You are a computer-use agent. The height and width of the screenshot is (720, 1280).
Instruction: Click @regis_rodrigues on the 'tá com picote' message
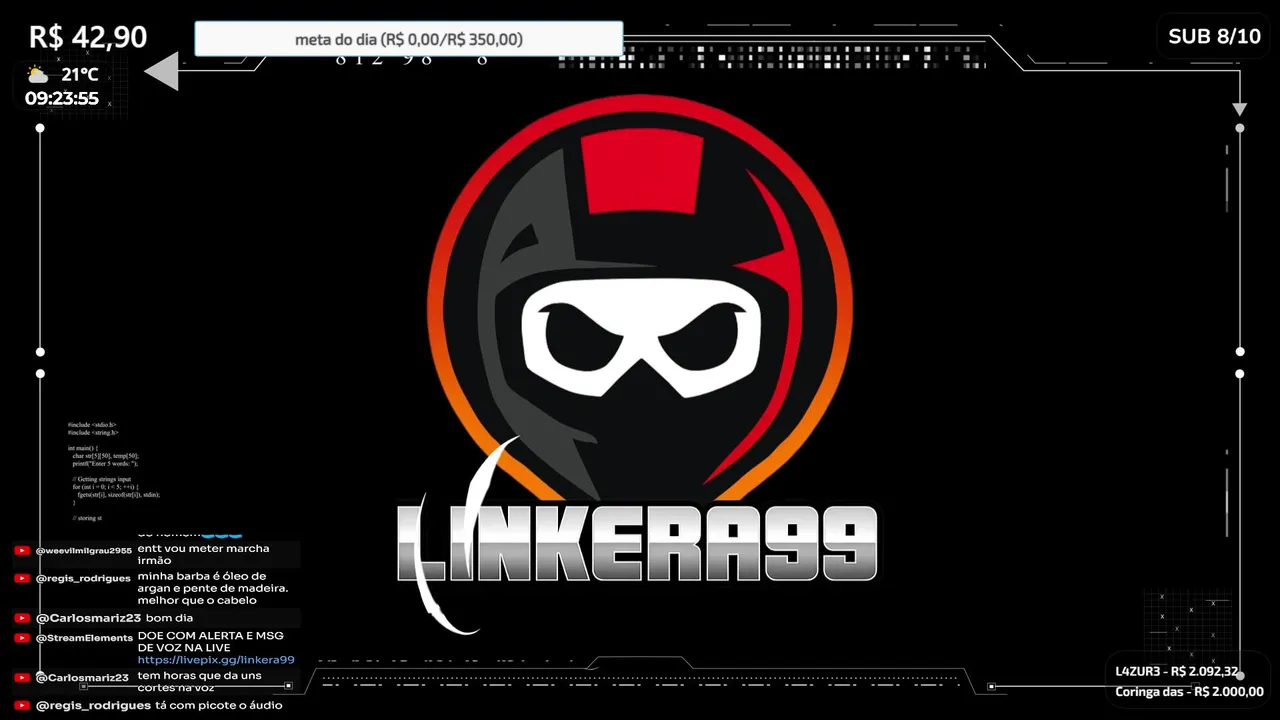point(93,706)
